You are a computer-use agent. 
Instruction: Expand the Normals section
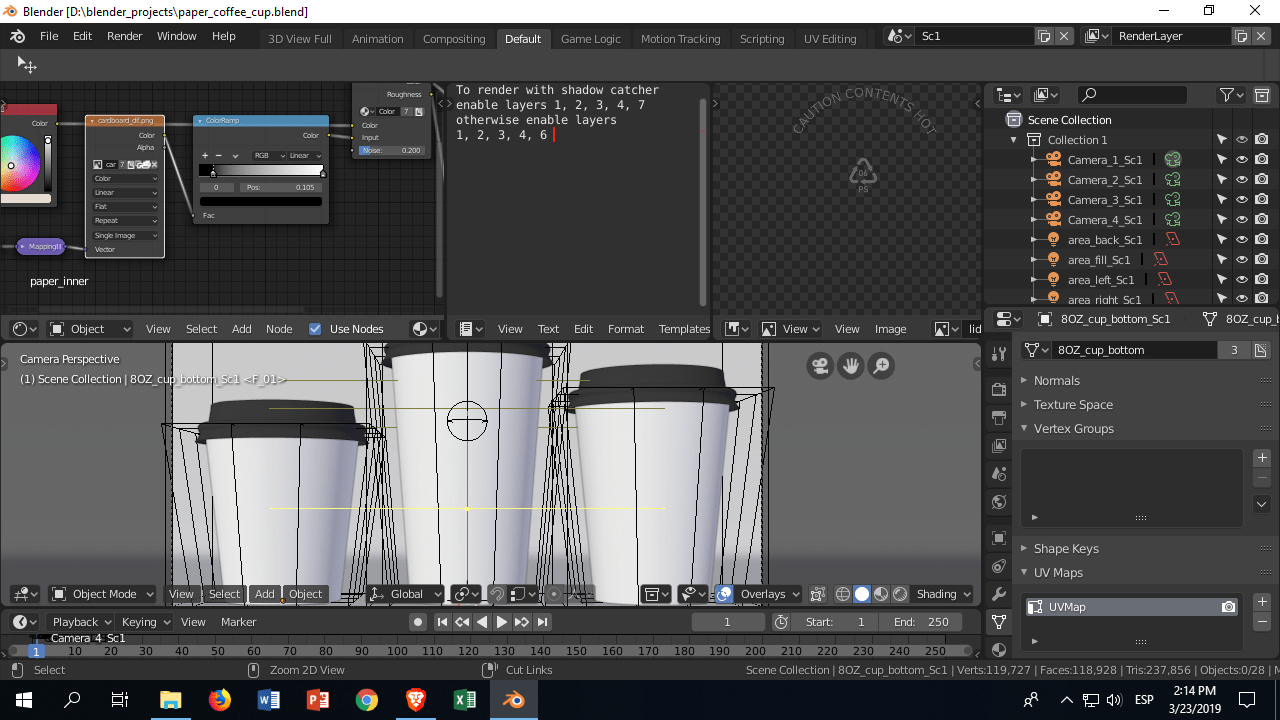pyautogui.click(x=1025, y=380)
